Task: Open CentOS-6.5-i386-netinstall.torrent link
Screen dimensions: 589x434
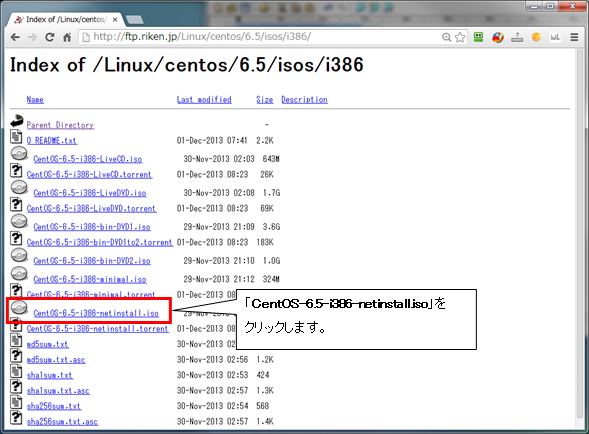Action: (98, 328)
